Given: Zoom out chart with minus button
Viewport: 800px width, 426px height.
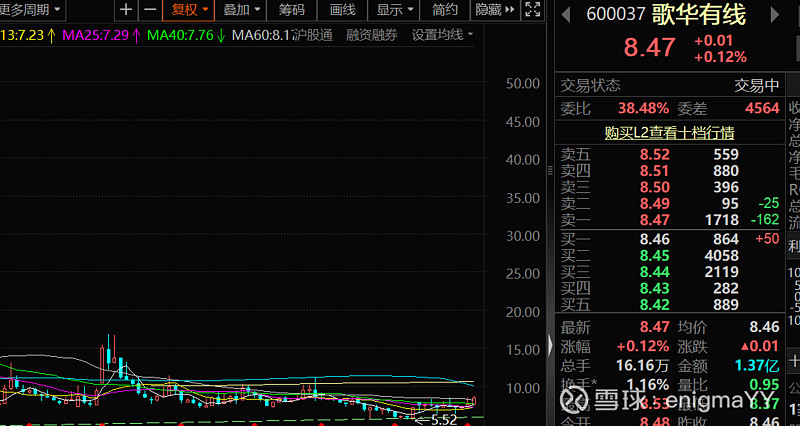Looking at the screenshot, I should (x=149, y=10).
